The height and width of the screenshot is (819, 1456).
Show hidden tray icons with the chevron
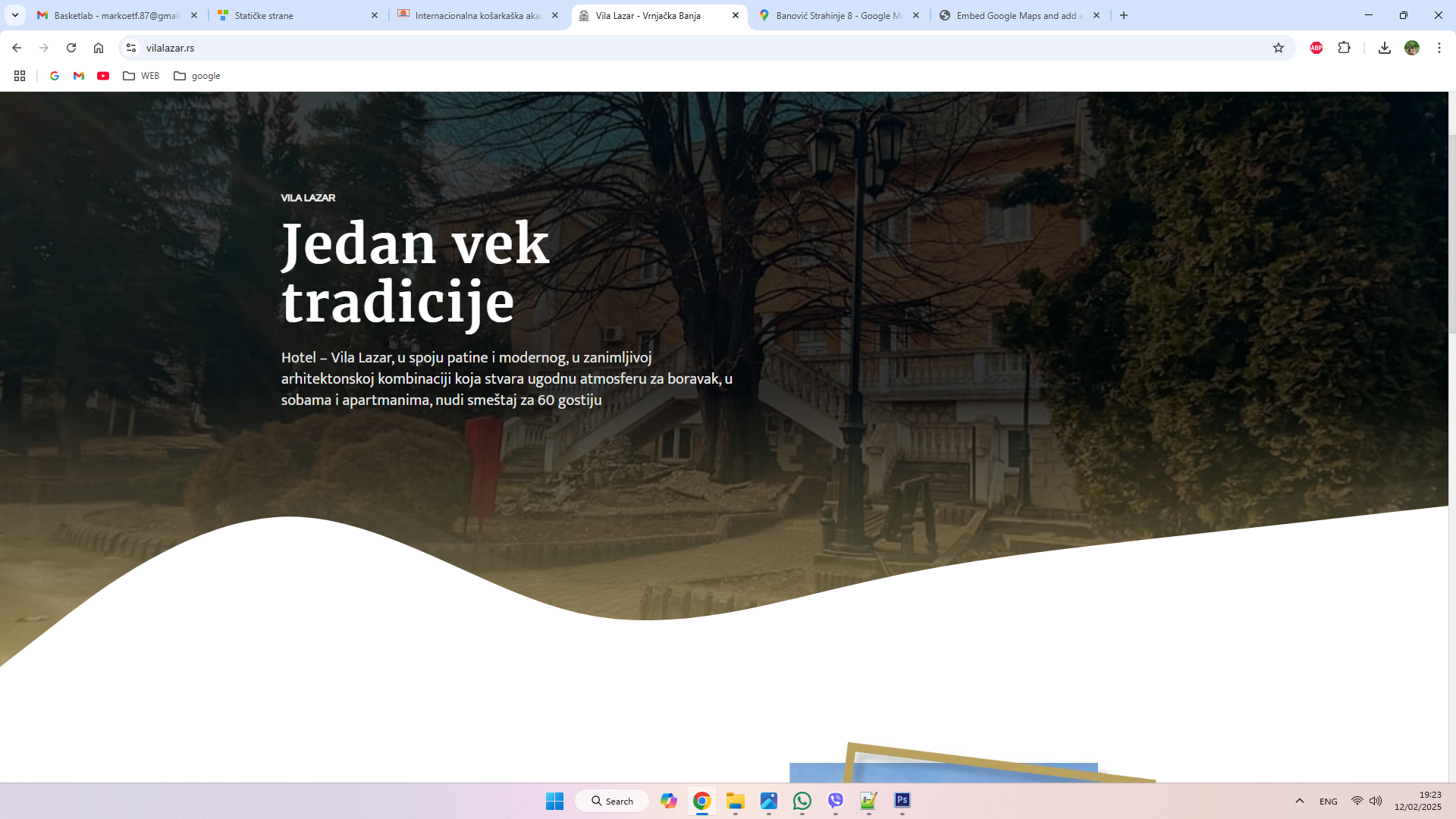[1300, 801]
